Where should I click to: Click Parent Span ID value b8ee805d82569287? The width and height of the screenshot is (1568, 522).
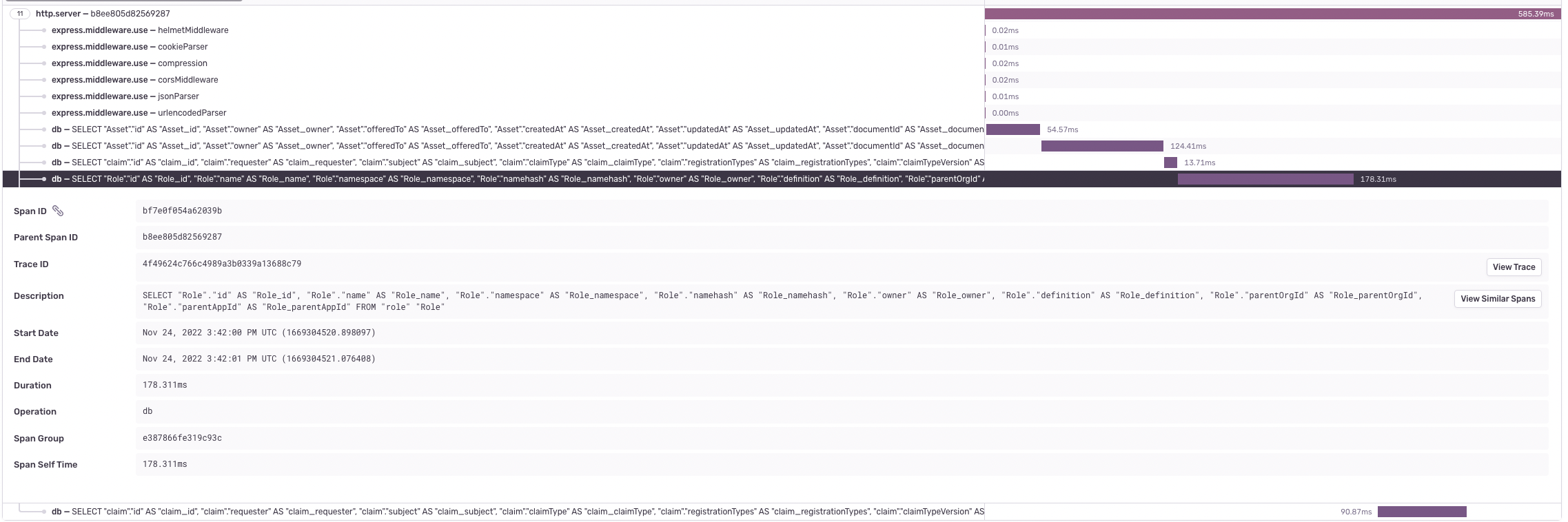pos(182,237)
